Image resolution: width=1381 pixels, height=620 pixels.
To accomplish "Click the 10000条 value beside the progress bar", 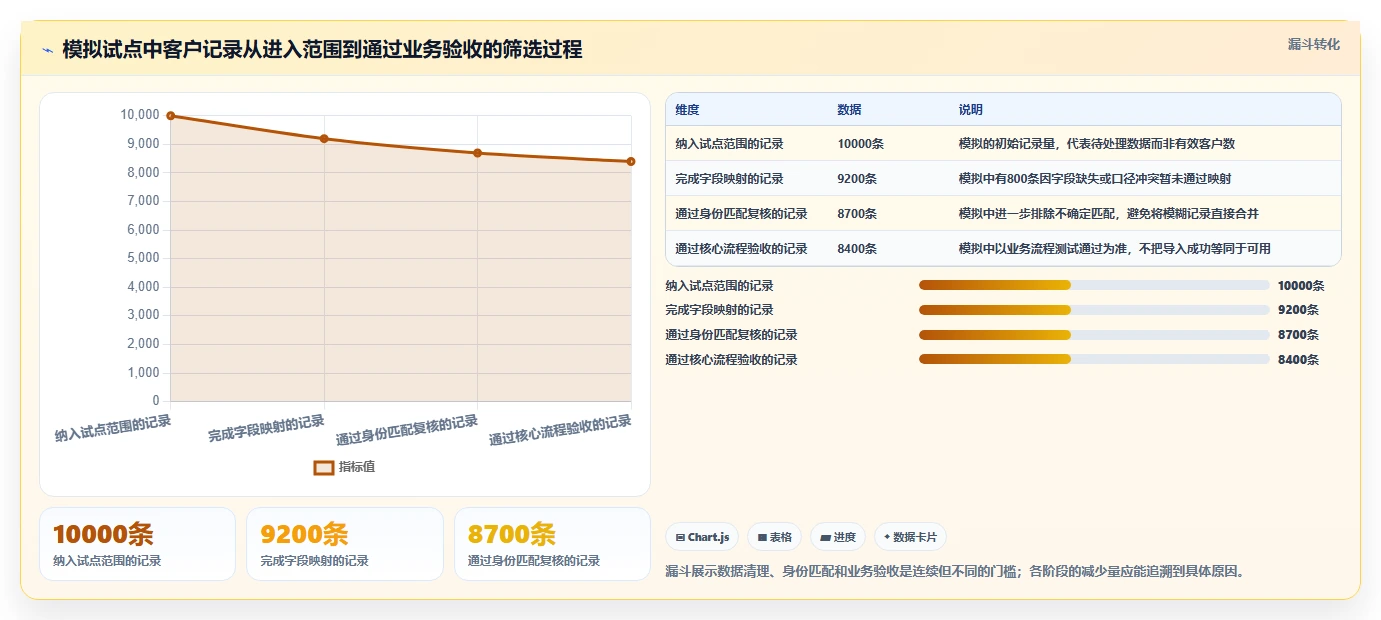I will coord(1301,286).
